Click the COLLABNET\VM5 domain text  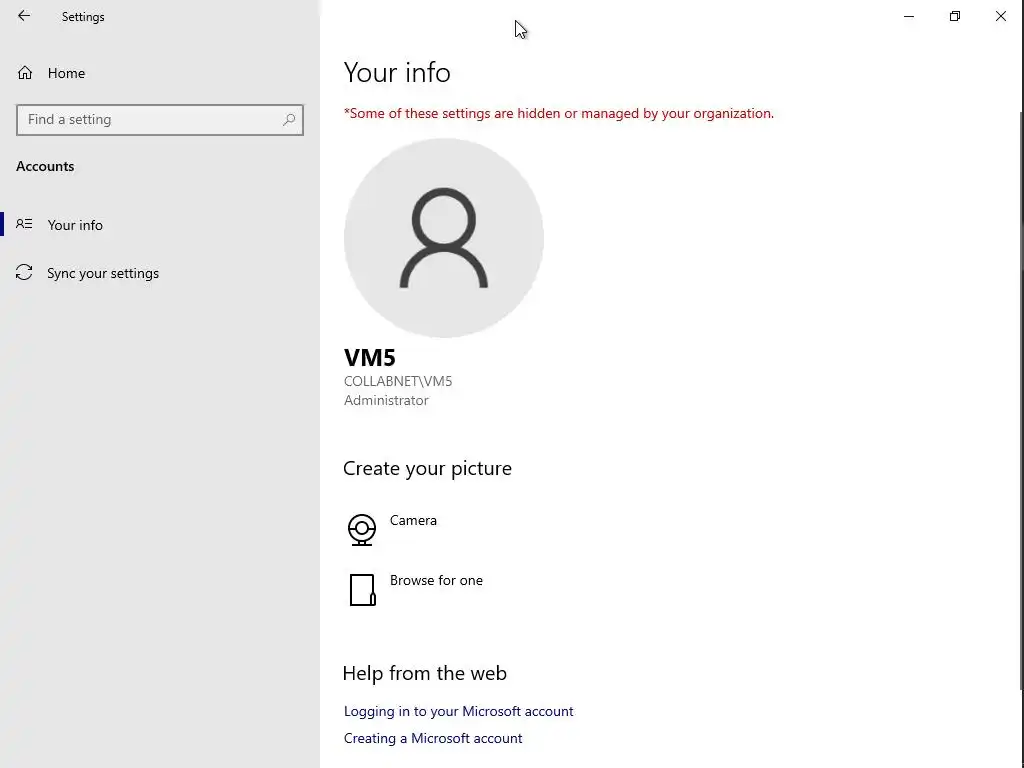point(398,381)
